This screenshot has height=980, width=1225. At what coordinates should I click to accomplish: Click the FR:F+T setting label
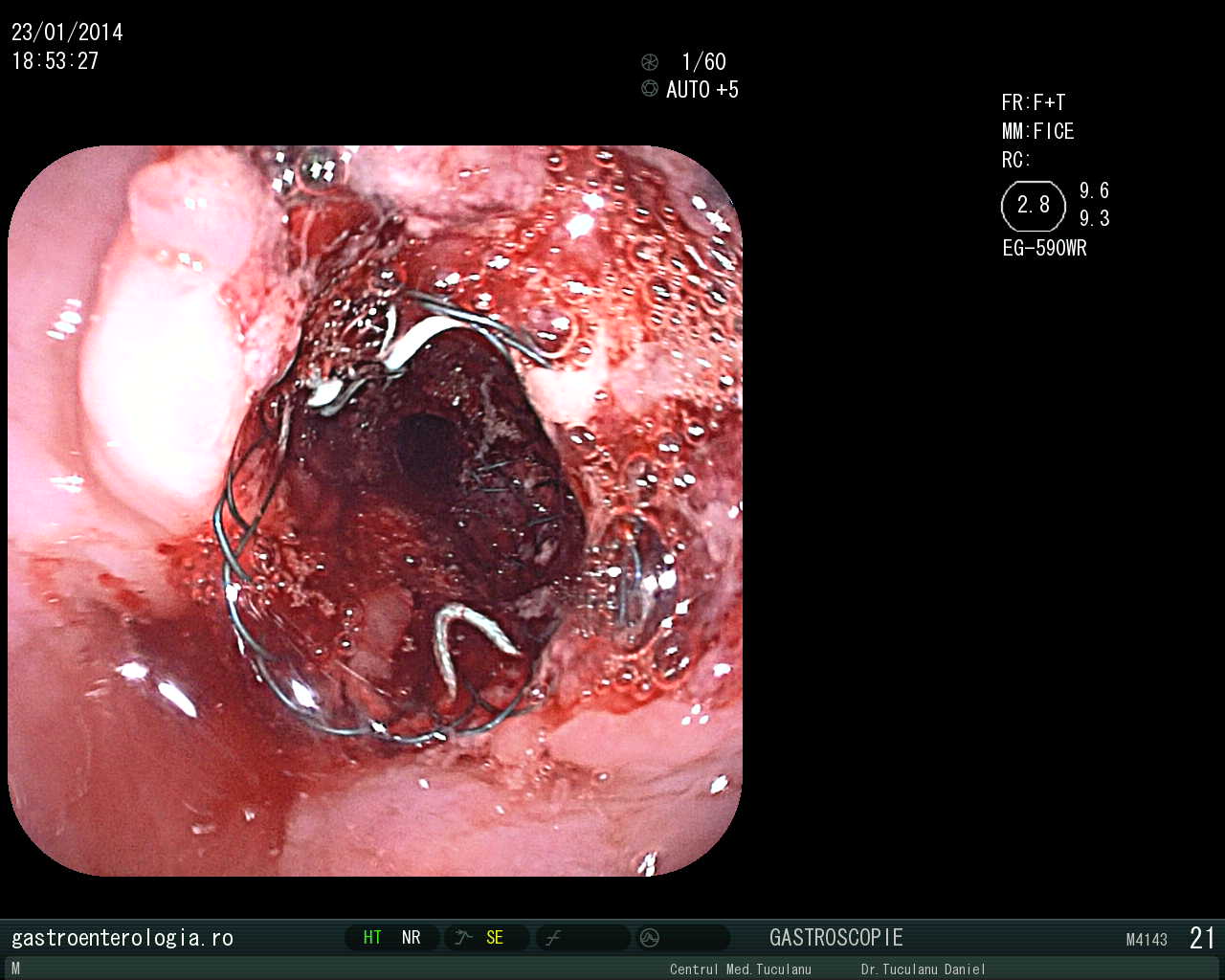pyautogui.click(x=1034, y=102)
